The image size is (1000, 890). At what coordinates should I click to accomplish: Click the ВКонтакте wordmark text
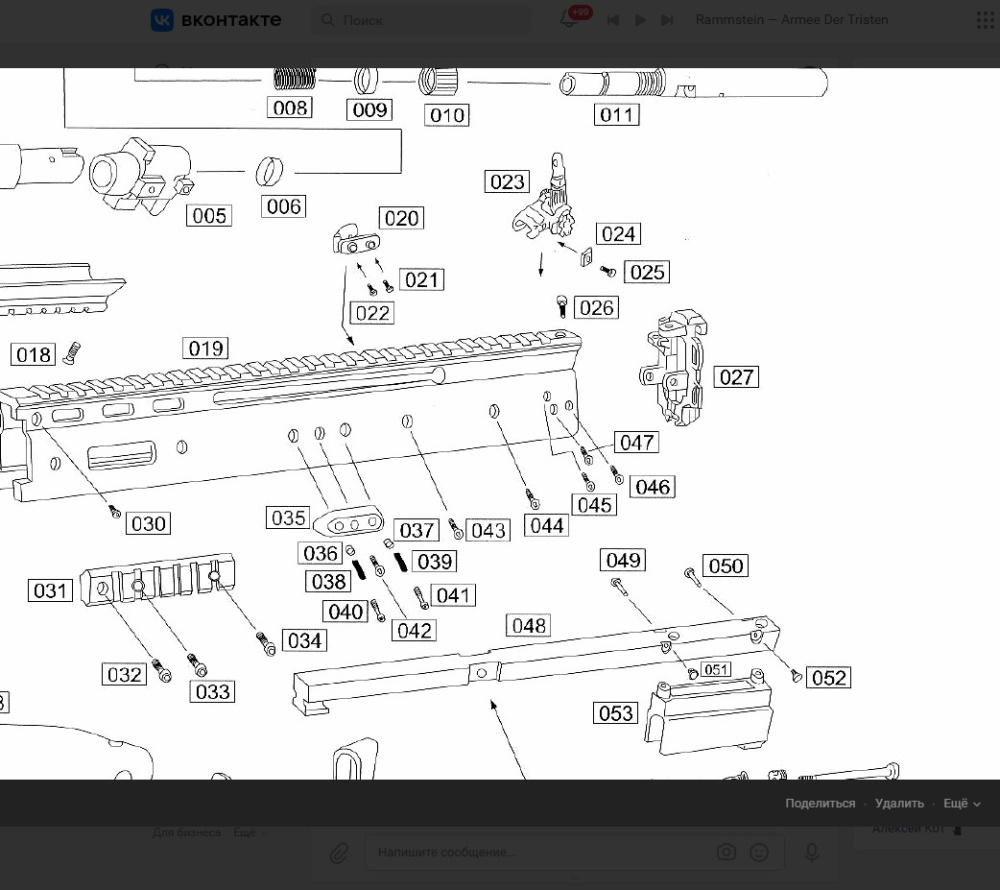tap(231, 20)
